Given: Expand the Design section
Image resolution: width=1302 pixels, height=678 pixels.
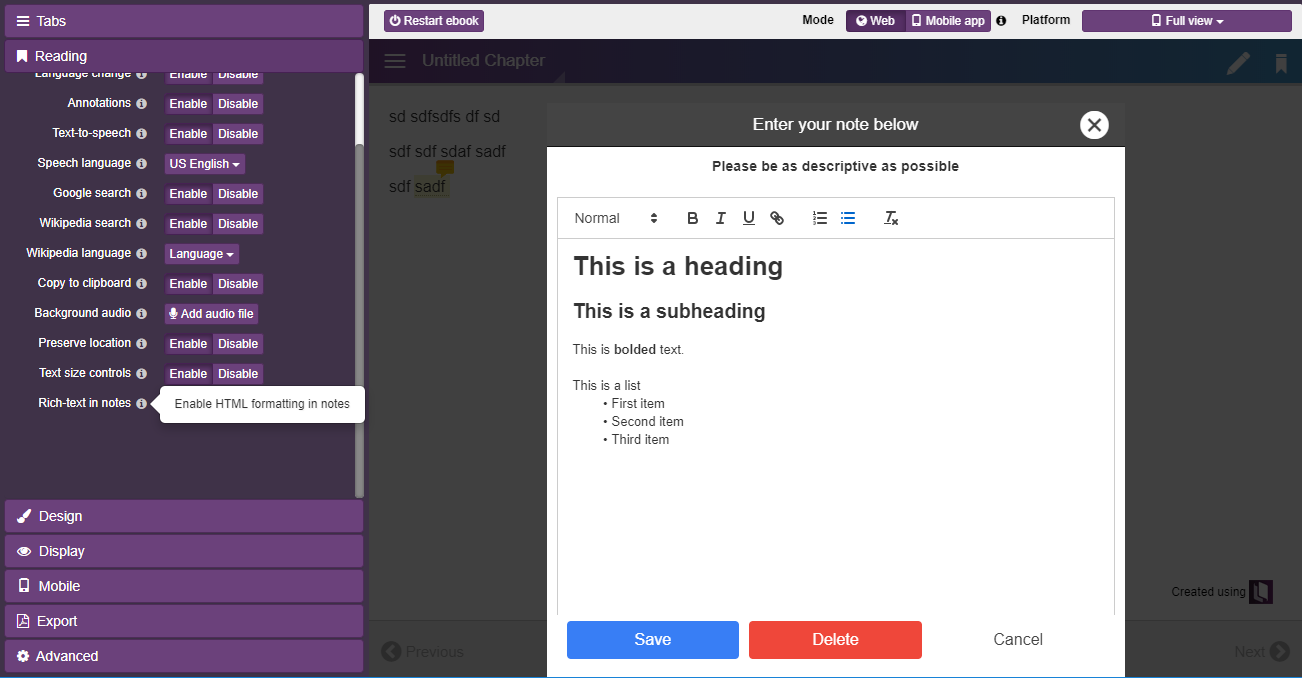Looking at the screenshot, I should coord(184,516).
